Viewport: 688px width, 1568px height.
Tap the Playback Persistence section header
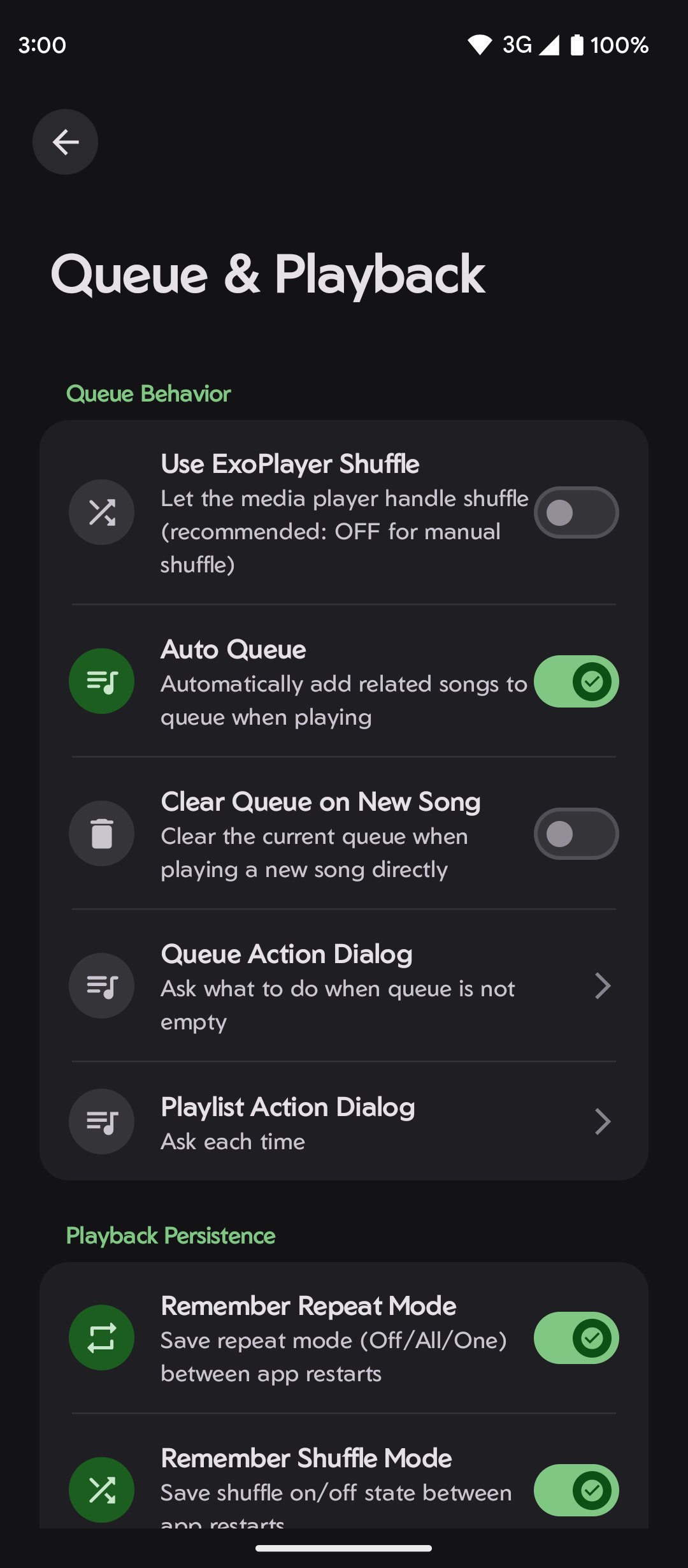[x=171, y=1236]
